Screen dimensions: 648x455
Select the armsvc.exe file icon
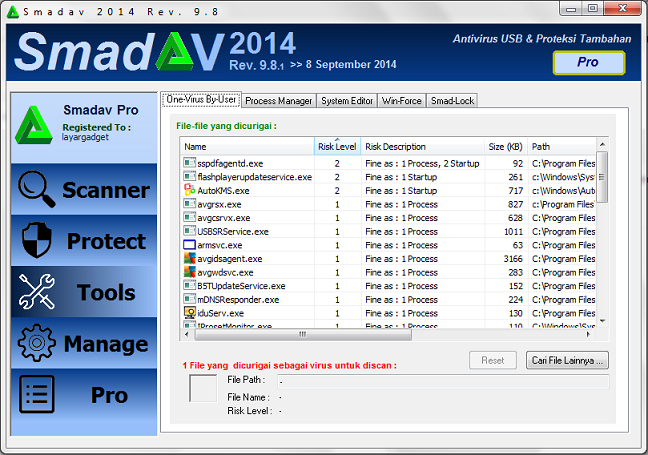(189, 245)
